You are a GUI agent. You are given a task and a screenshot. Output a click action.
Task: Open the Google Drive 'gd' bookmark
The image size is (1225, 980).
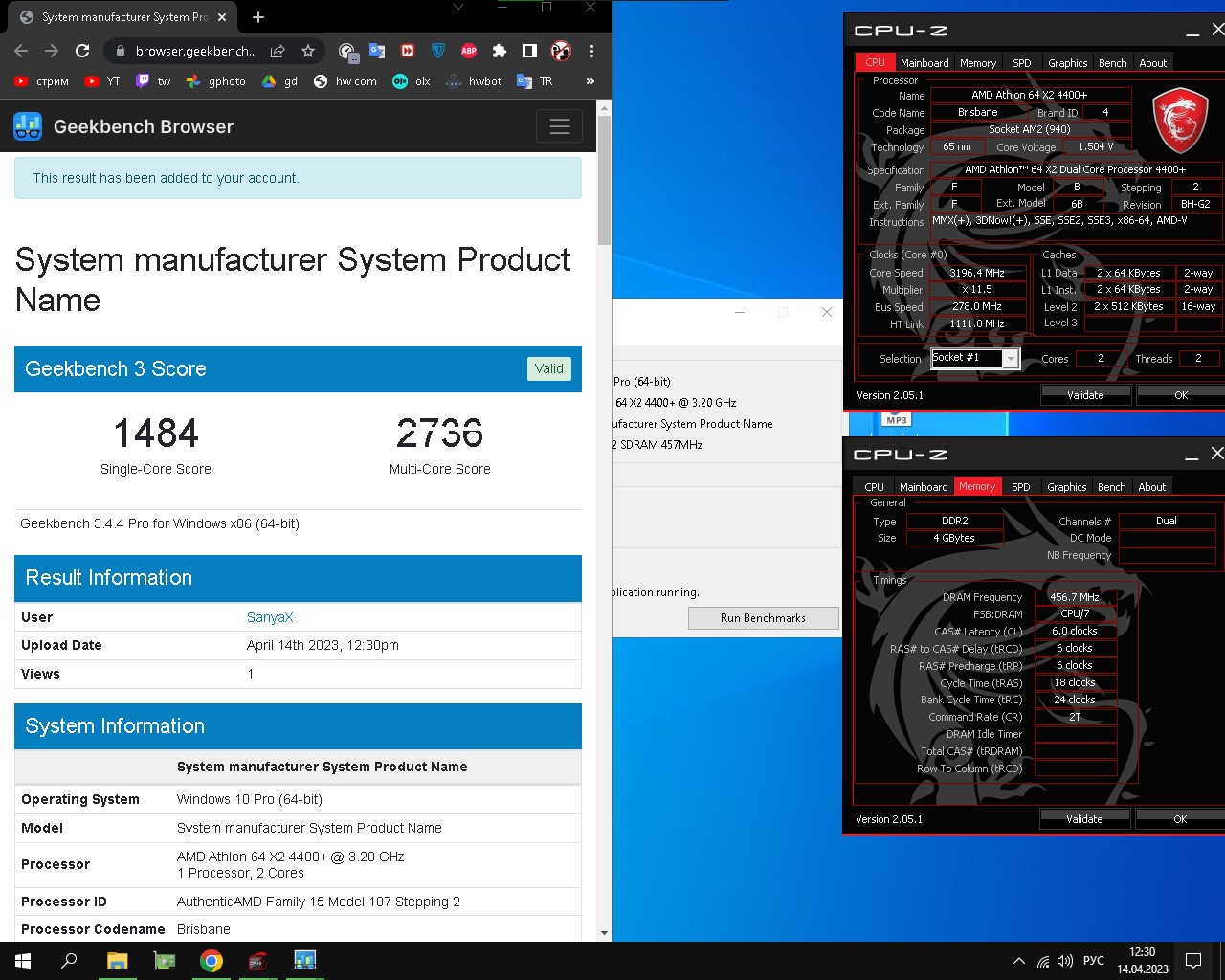click(x=280, y=81)
